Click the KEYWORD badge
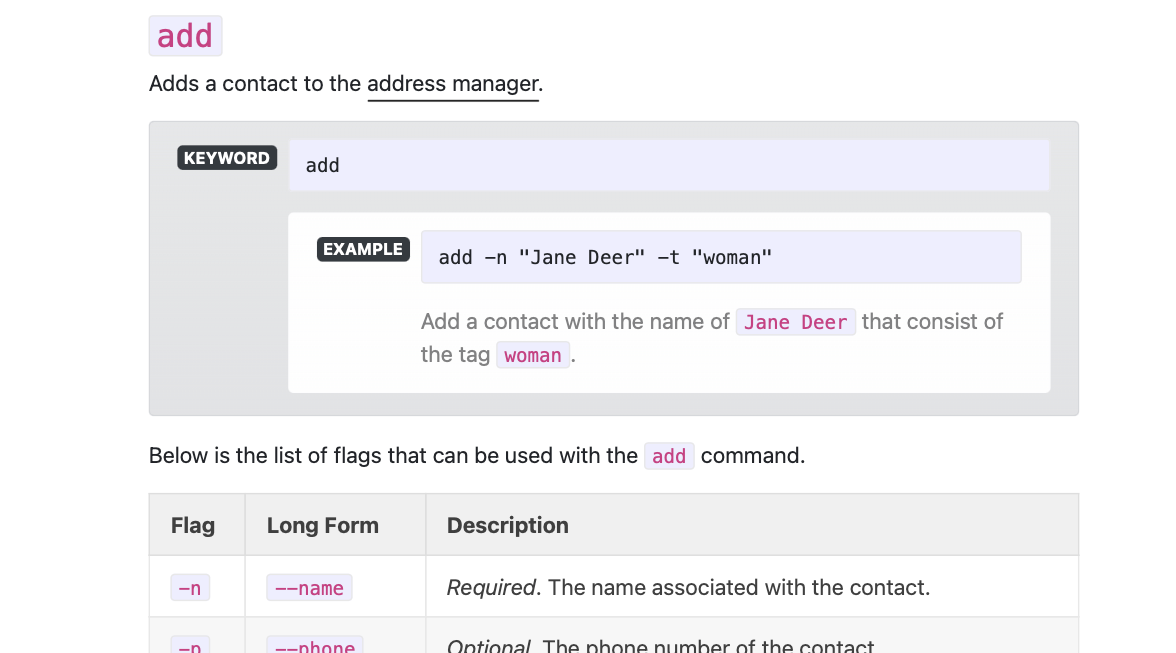This screenshot has width=1176, height=653. [x=226, y=158]
